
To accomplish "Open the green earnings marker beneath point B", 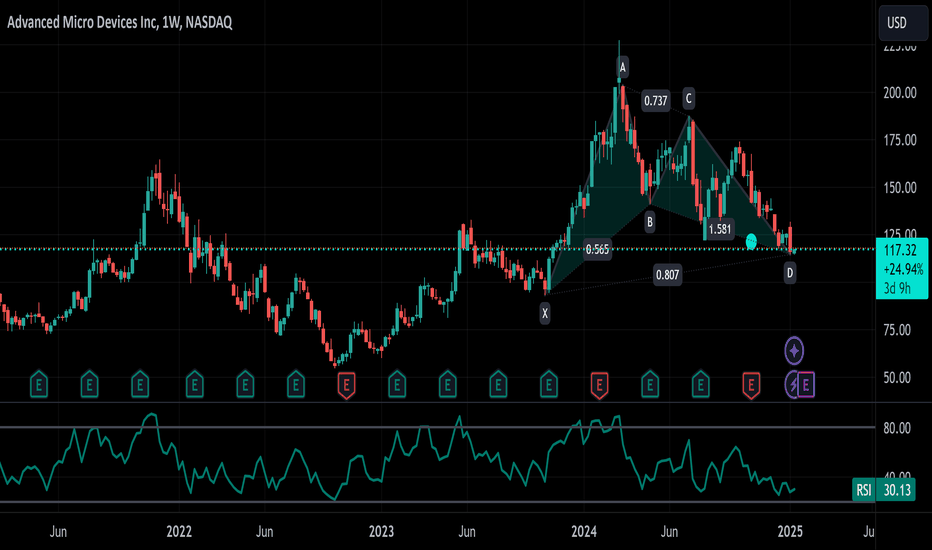I will 650,385.
